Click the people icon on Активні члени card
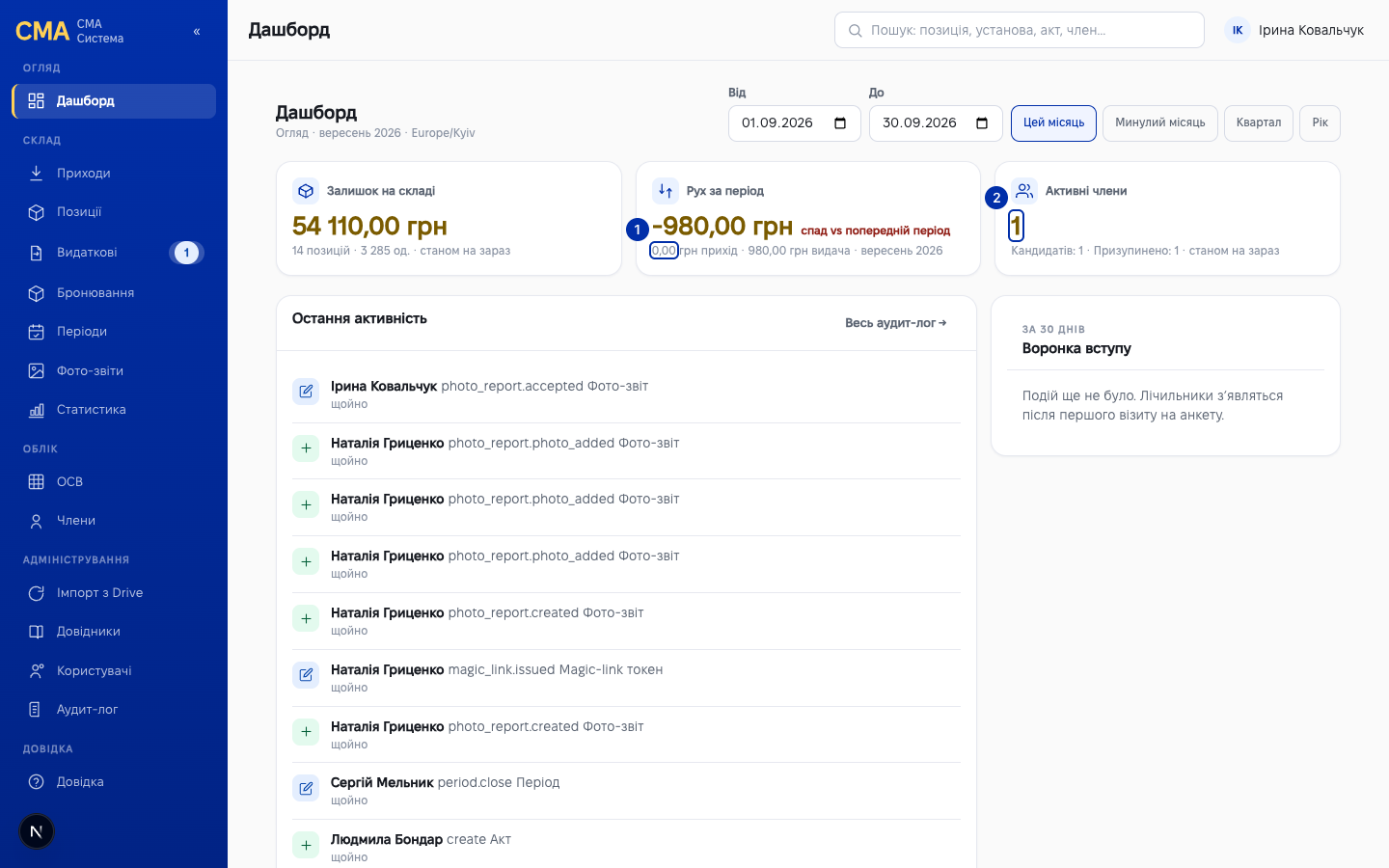Viewport: 1389px width, 868px height. (x=1024, y=191)
